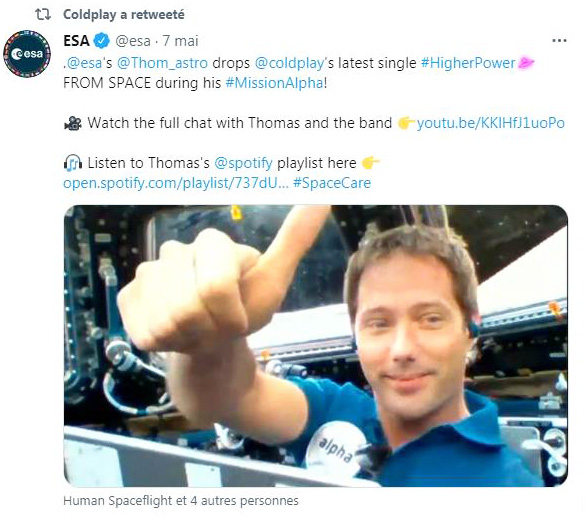Open the youtu.be/KKIHfJ1uoPo link
Screen dimensions: 585x518
click(490, 123)
